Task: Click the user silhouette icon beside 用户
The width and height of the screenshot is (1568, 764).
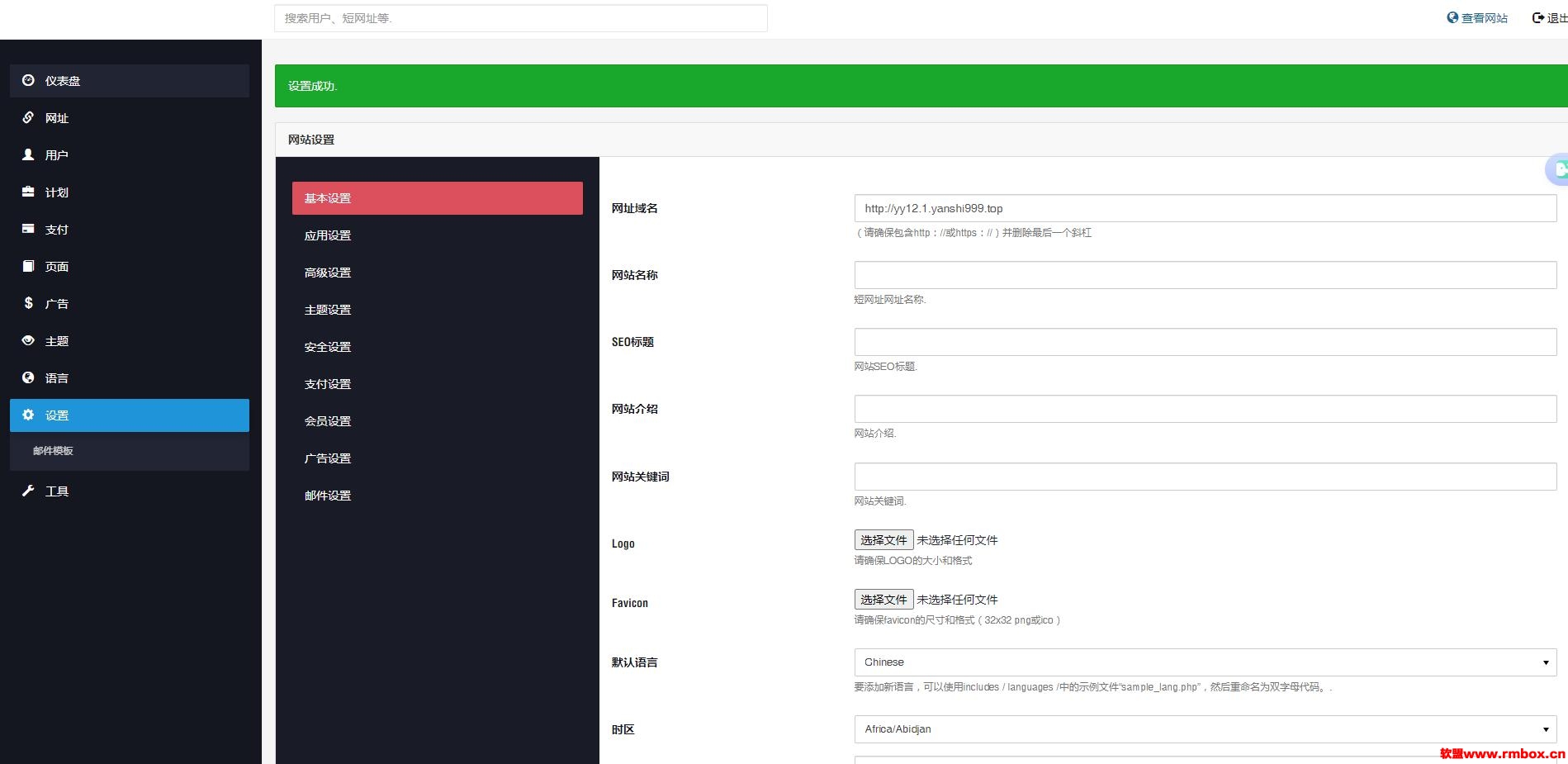Action: [x=28, y=154]
